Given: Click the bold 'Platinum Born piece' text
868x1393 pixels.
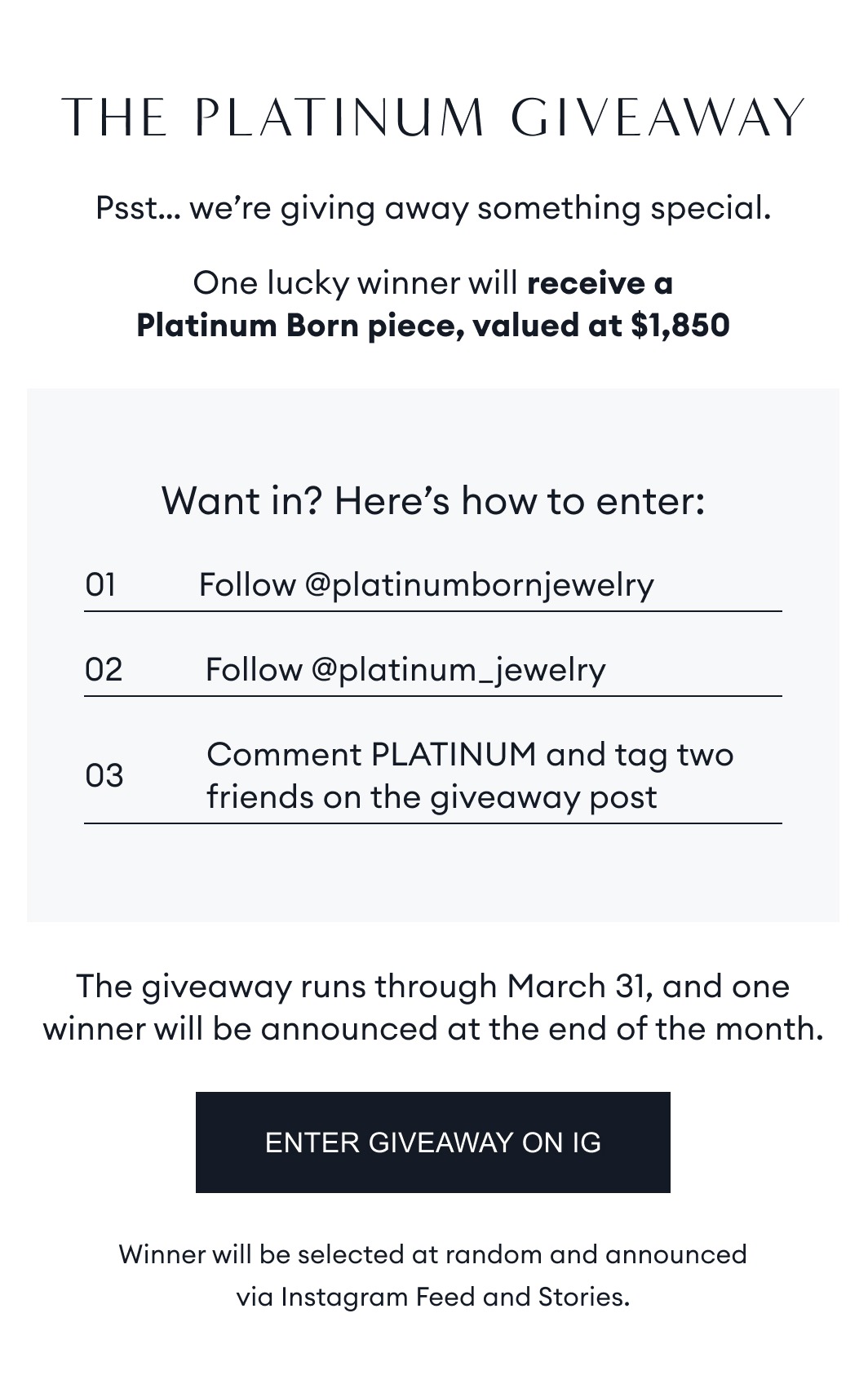Looking at the screenshot, I should point(288,326).
